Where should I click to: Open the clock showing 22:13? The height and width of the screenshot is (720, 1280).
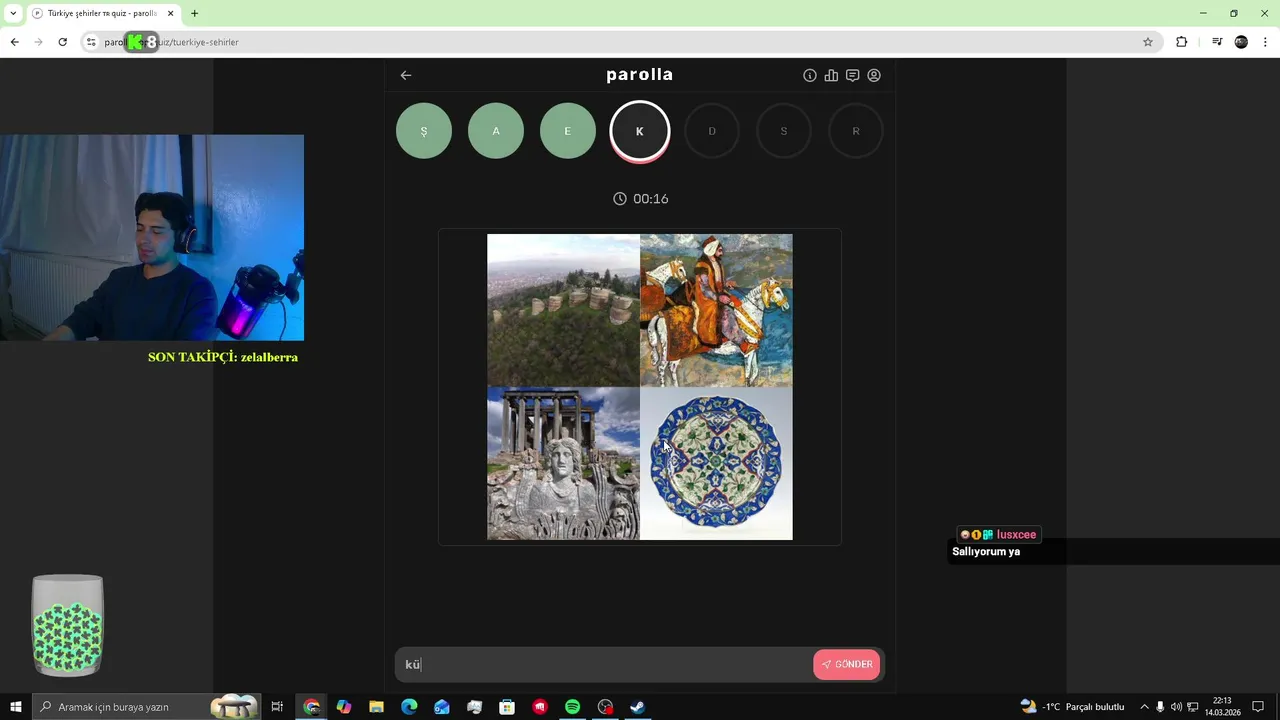1222,707
